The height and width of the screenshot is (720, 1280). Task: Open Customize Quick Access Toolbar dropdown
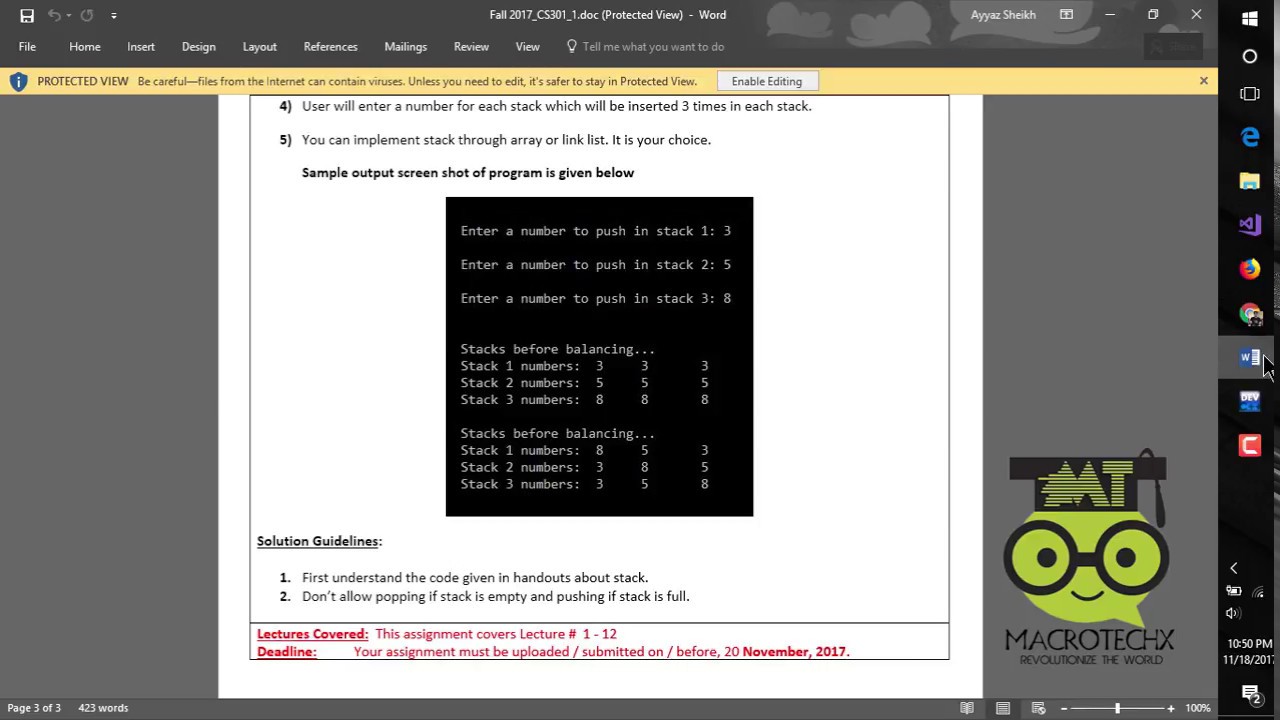point(113,16)
